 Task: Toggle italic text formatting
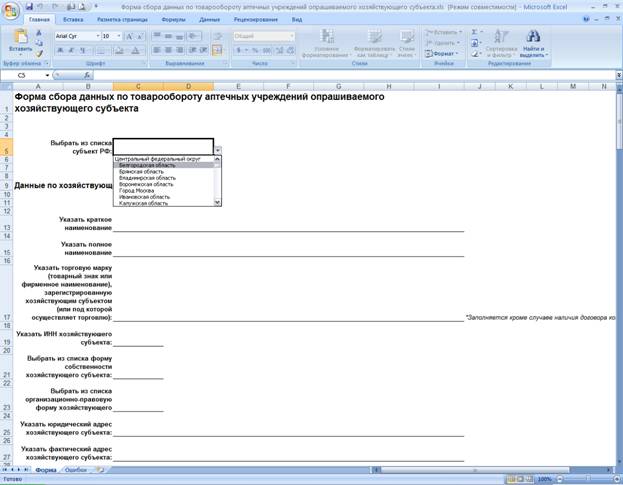coord(72,50)
